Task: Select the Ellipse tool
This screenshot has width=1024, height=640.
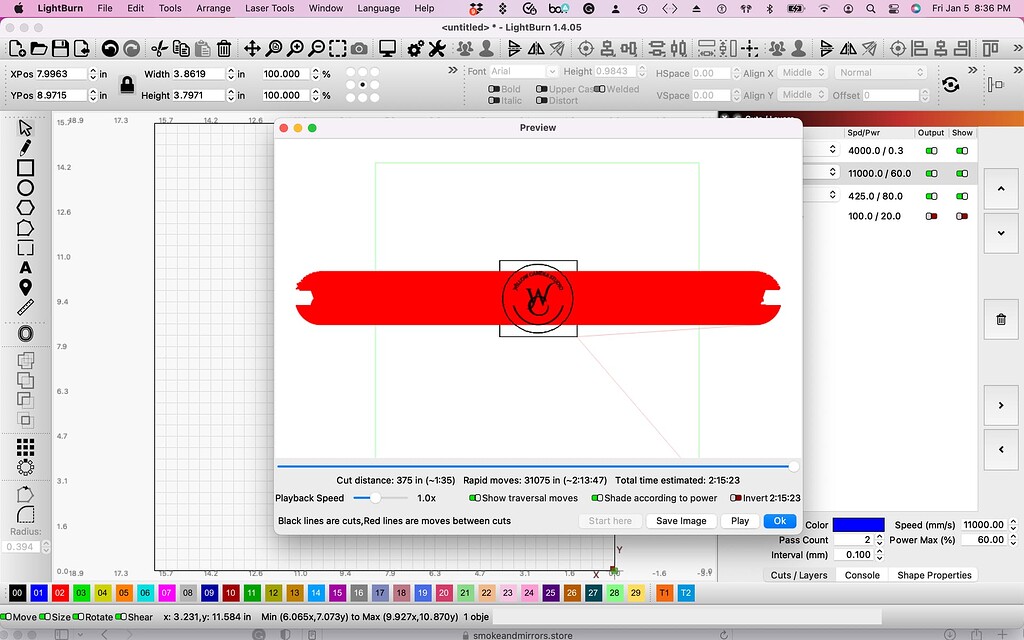Action: [25, 188]
